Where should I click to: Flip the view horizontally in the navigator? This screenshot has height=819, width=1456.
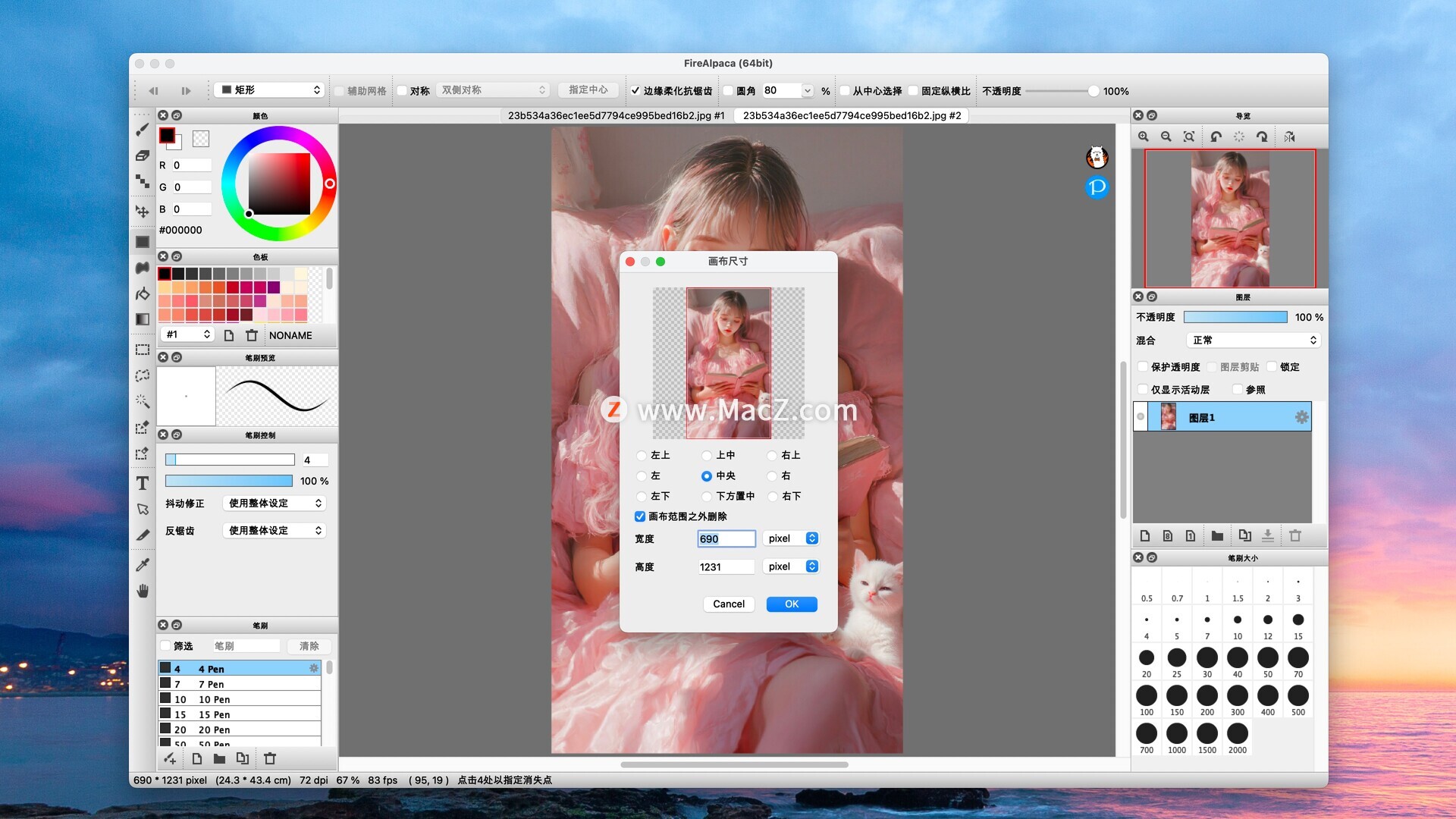point(1289,136)
